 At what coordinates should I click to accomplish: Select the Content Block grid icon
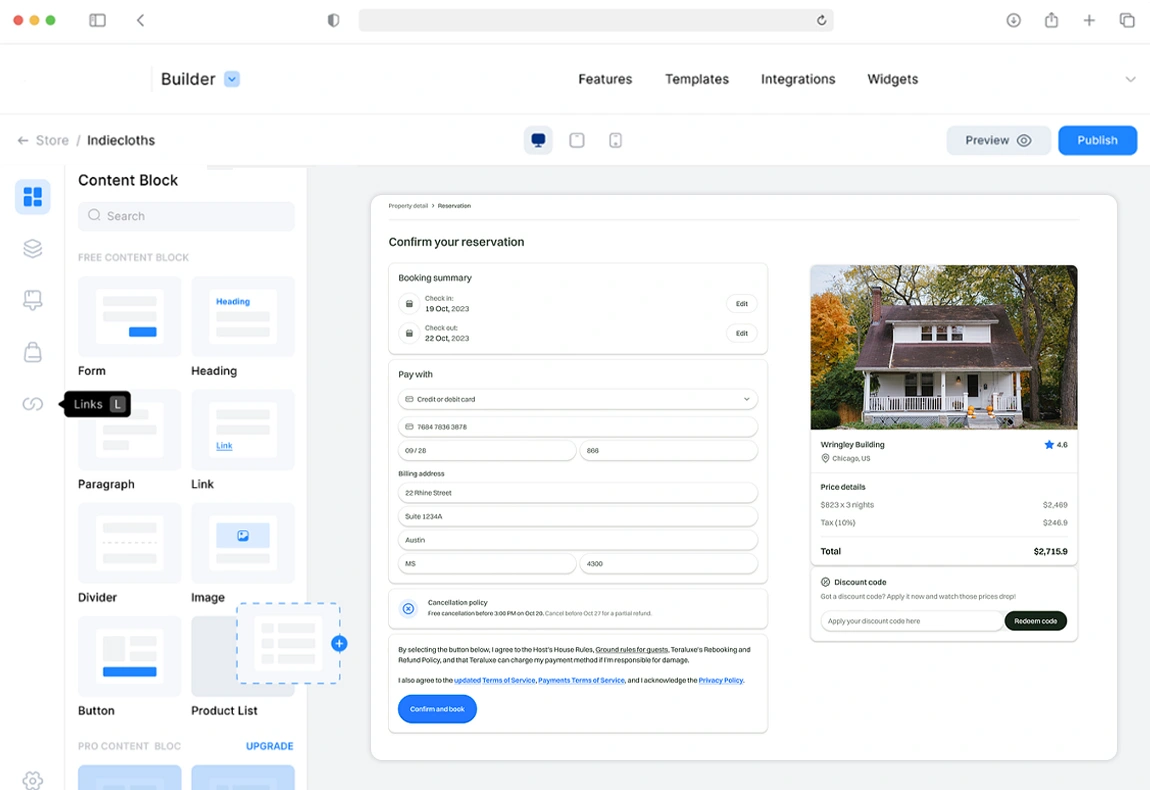tap(33, 197)
